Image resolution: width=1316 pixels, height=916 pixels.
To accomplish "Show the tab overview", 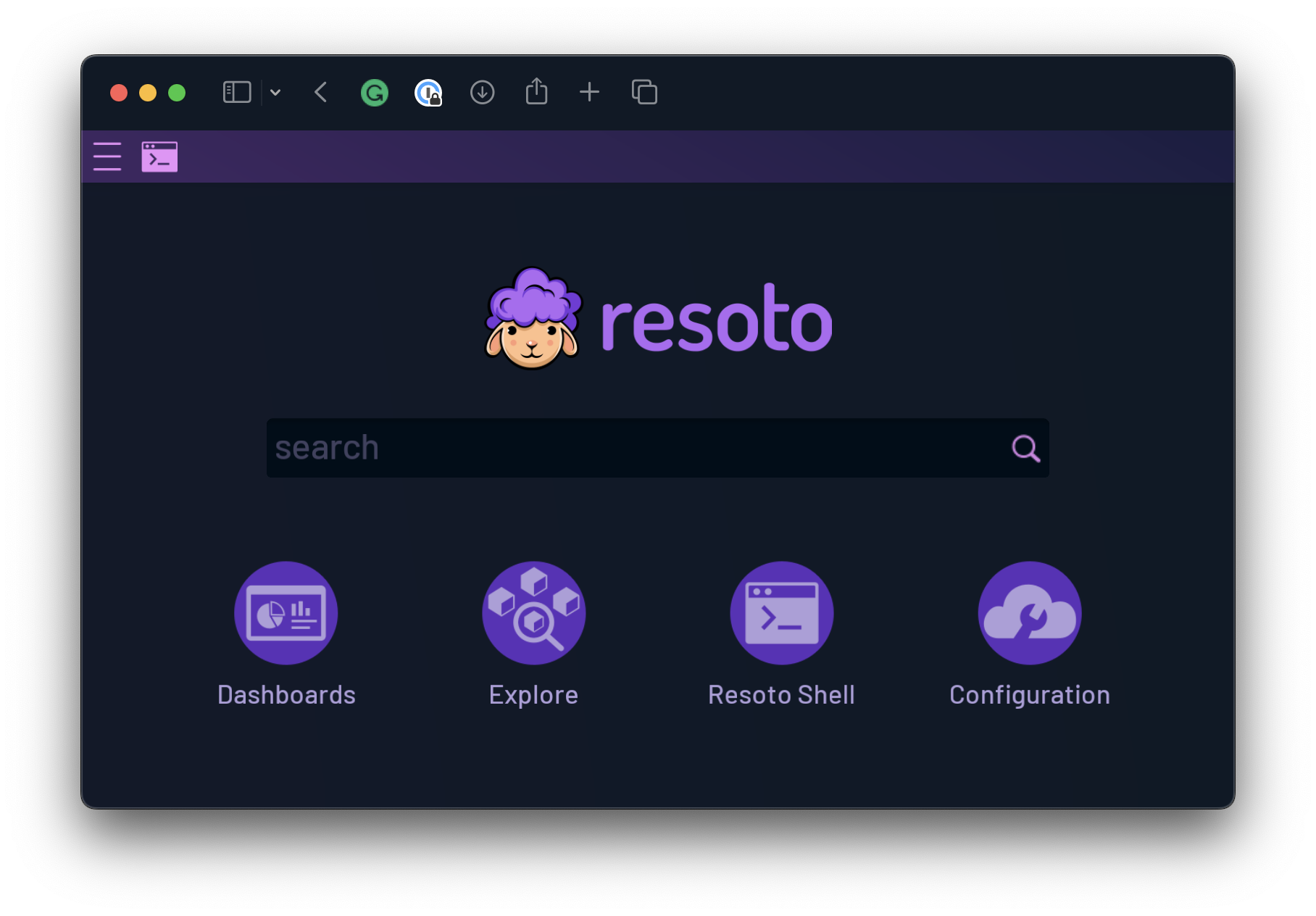I will click(x=644, y=92).
